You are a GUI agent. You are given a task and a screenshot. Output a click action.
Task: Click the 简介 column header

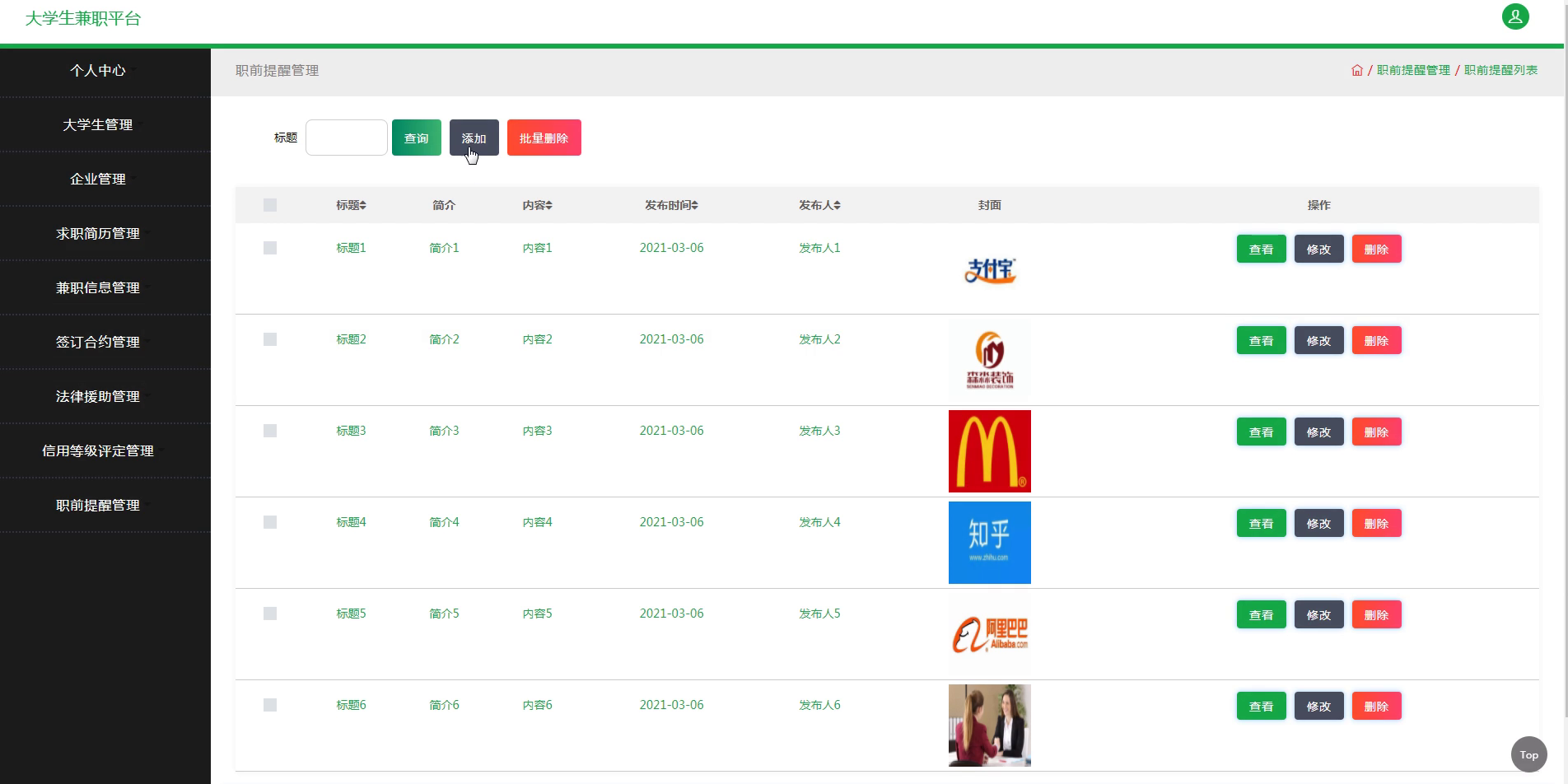444,205
